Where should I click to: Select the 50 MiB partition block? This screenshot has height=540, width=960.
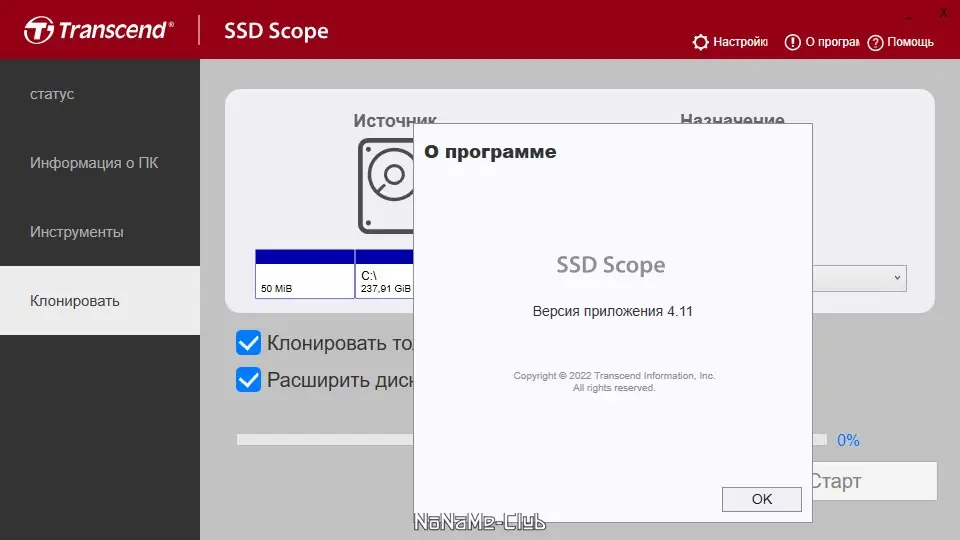pyautogui.click(x=305, y=274)
